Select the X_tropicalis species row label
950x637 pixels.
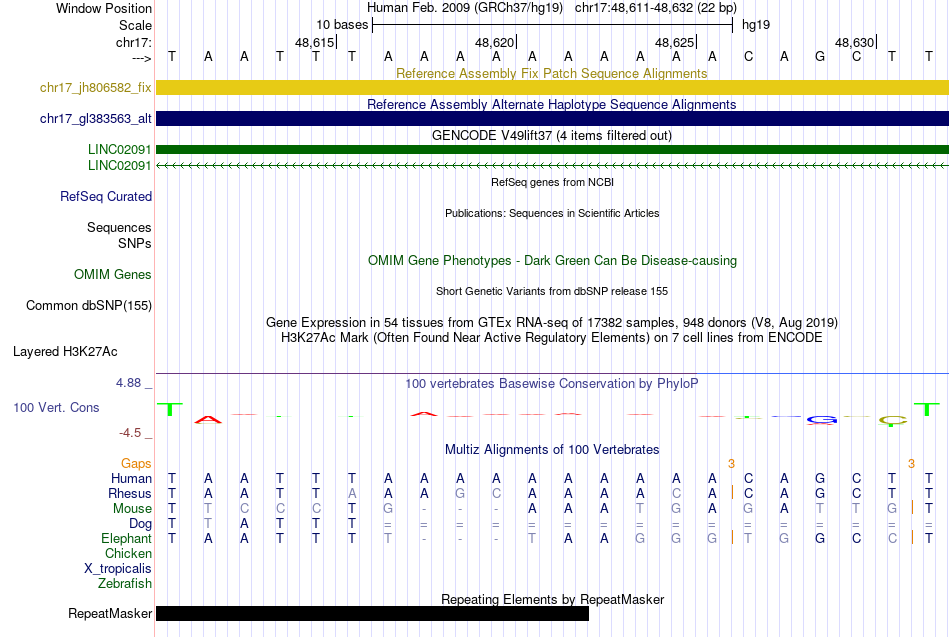pos(118,569)
